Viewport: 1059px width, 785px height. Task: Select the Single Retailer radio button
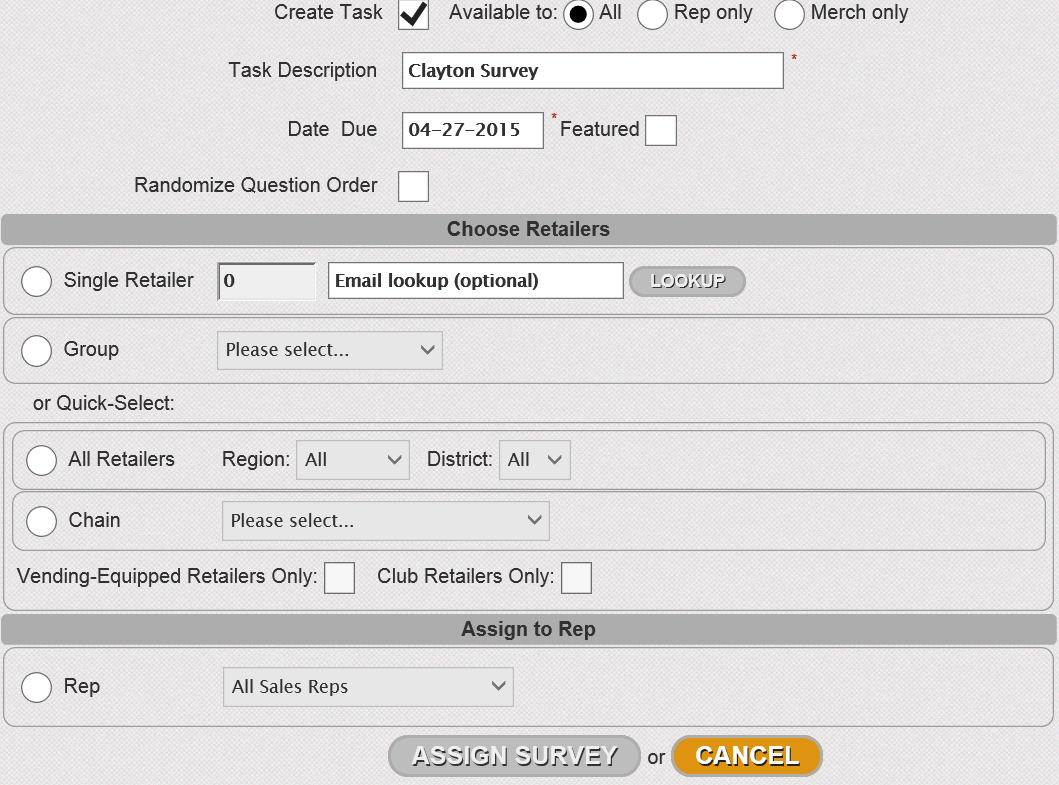click(36, 281)
